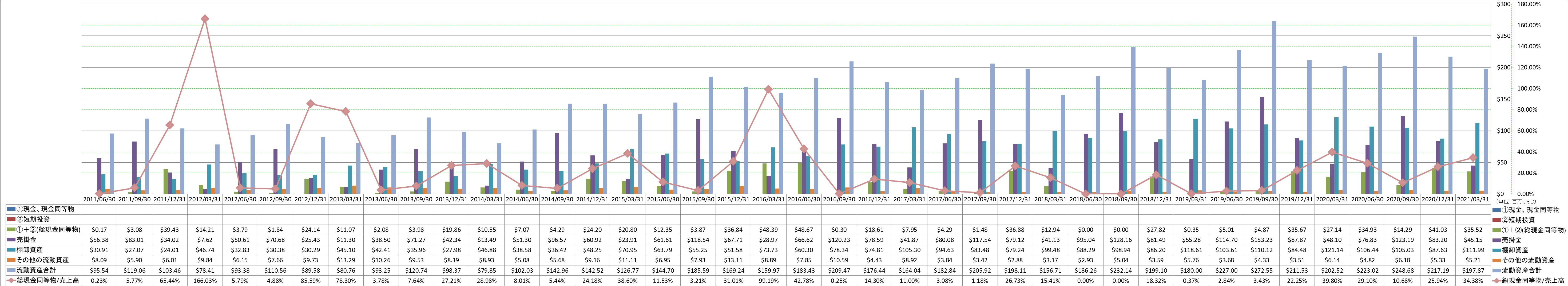Select the $0.17 cash equivalents cell

pyautogui.click(x=100, y=230)
